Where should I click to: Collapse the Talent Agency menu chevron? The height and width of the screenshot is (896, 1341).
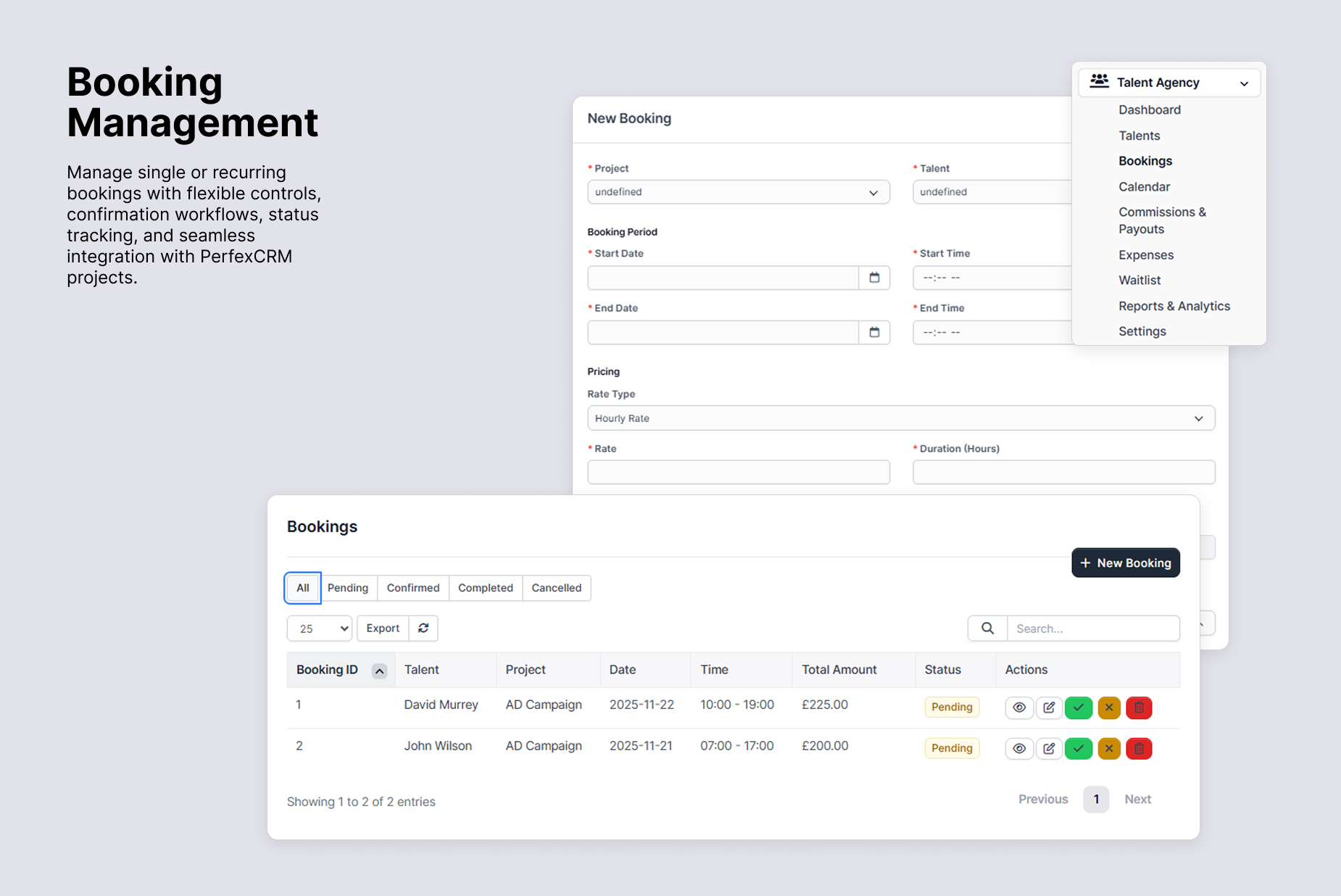[x=1244, y=83]
